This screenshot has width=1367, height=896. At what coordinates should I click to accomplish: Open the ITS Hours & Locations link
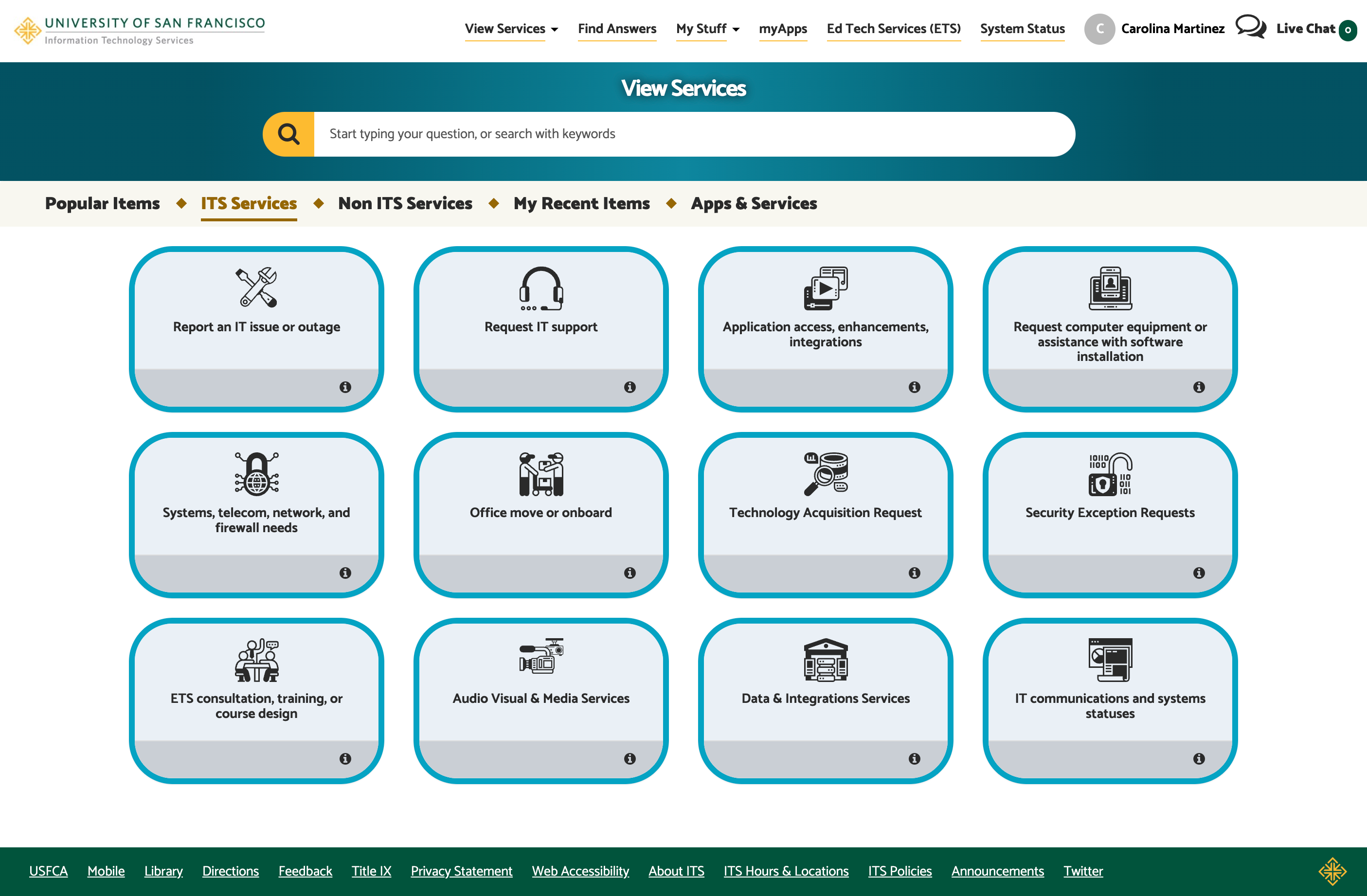coord(786,871)
